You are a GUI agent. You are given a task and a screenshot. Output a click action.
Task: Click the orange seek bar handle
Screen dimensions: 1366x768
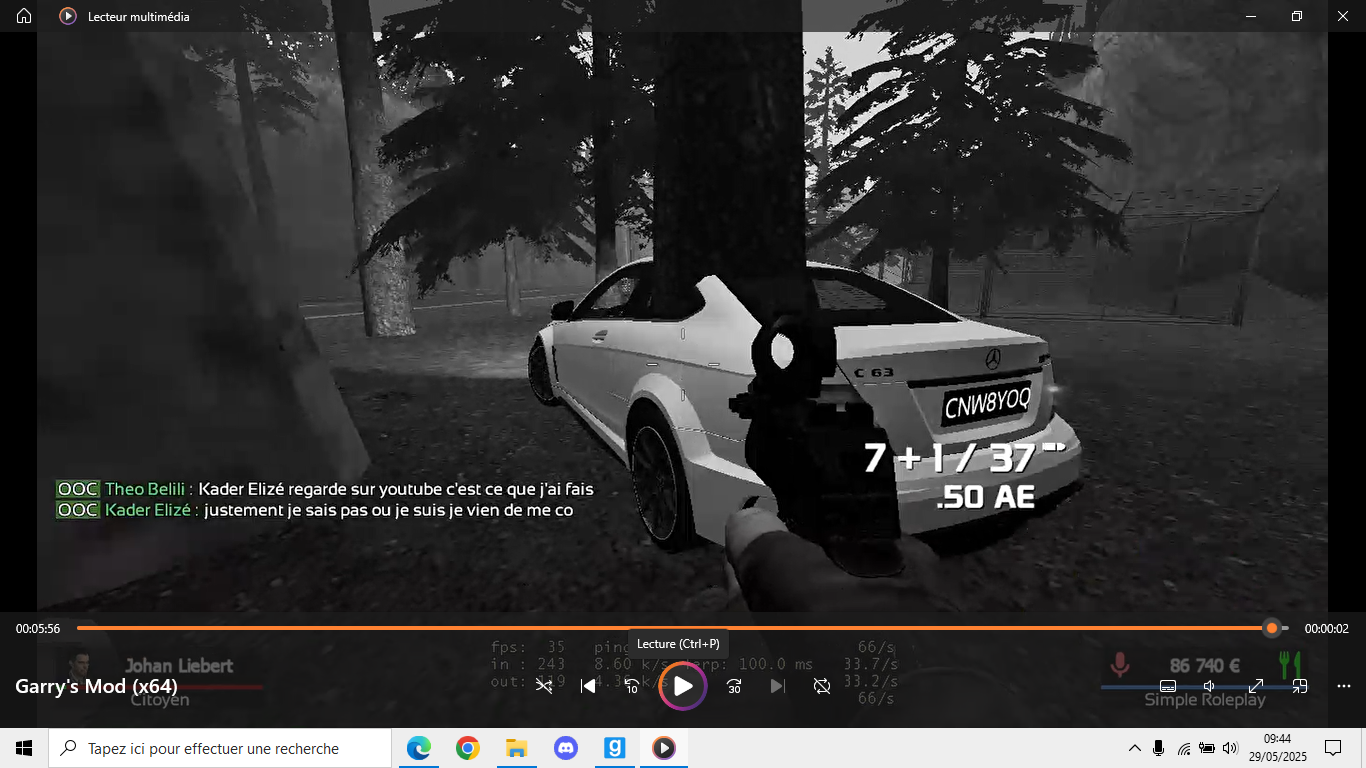(1271, 628)
